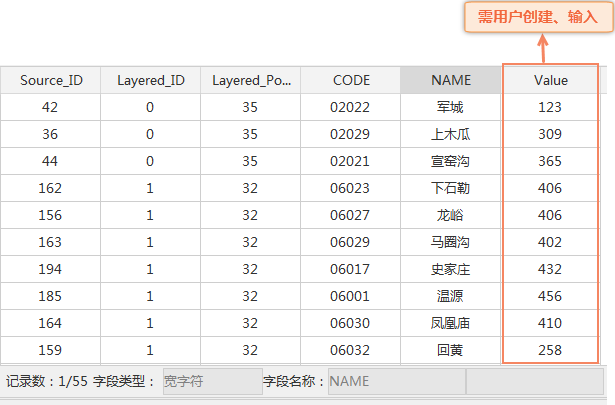The width and height of the screenshot is (615, 405).
Task: Select the Layered_ID column header
Action: click(x=150, y=80)
